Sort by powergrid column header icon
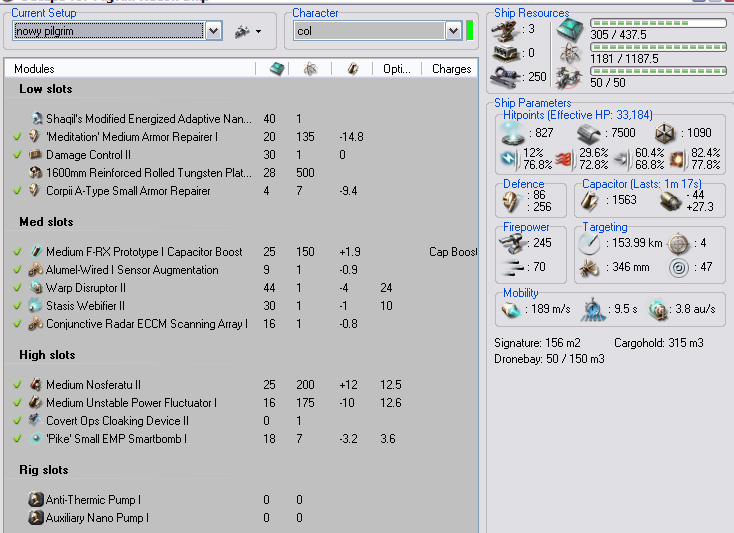This screenshot has height=533, width=734. (x=310, y=69)
